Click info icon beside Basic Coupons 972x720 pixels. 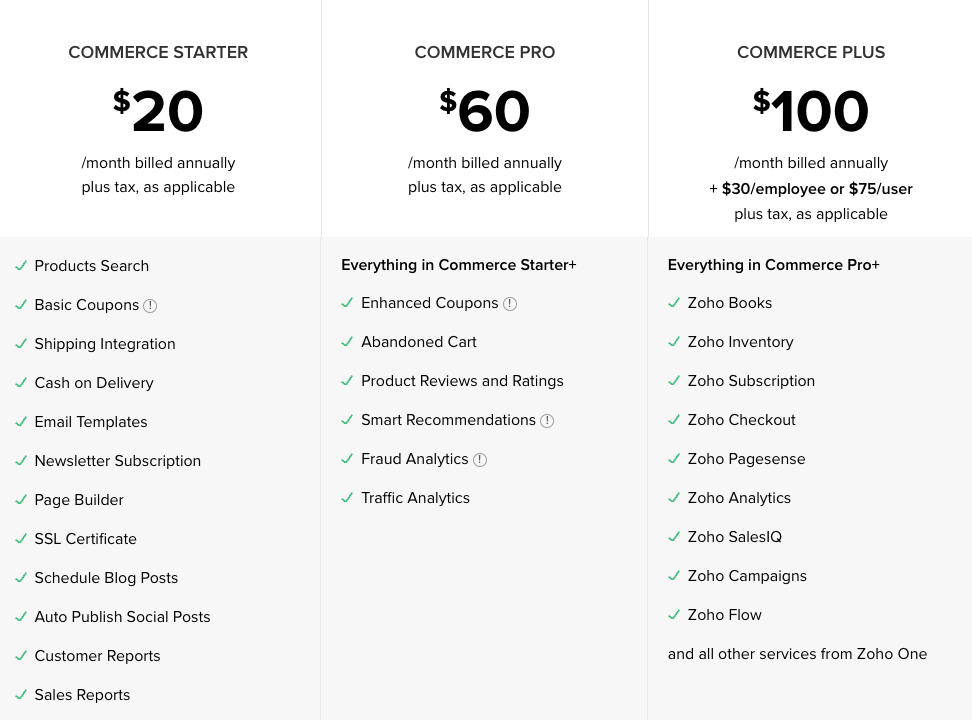click(150, 306)
